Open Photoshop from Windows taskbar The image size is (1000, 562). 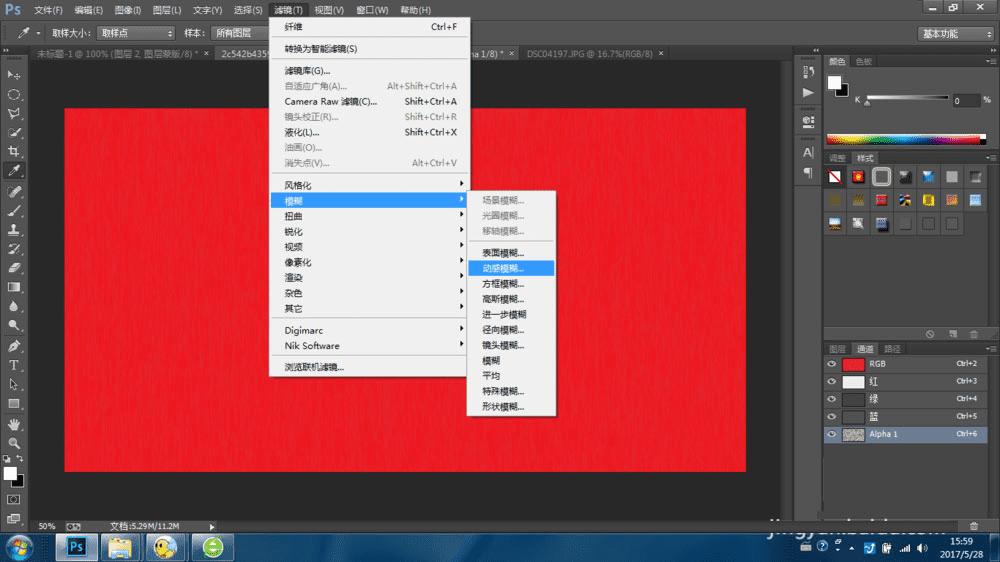pos(76,547)
